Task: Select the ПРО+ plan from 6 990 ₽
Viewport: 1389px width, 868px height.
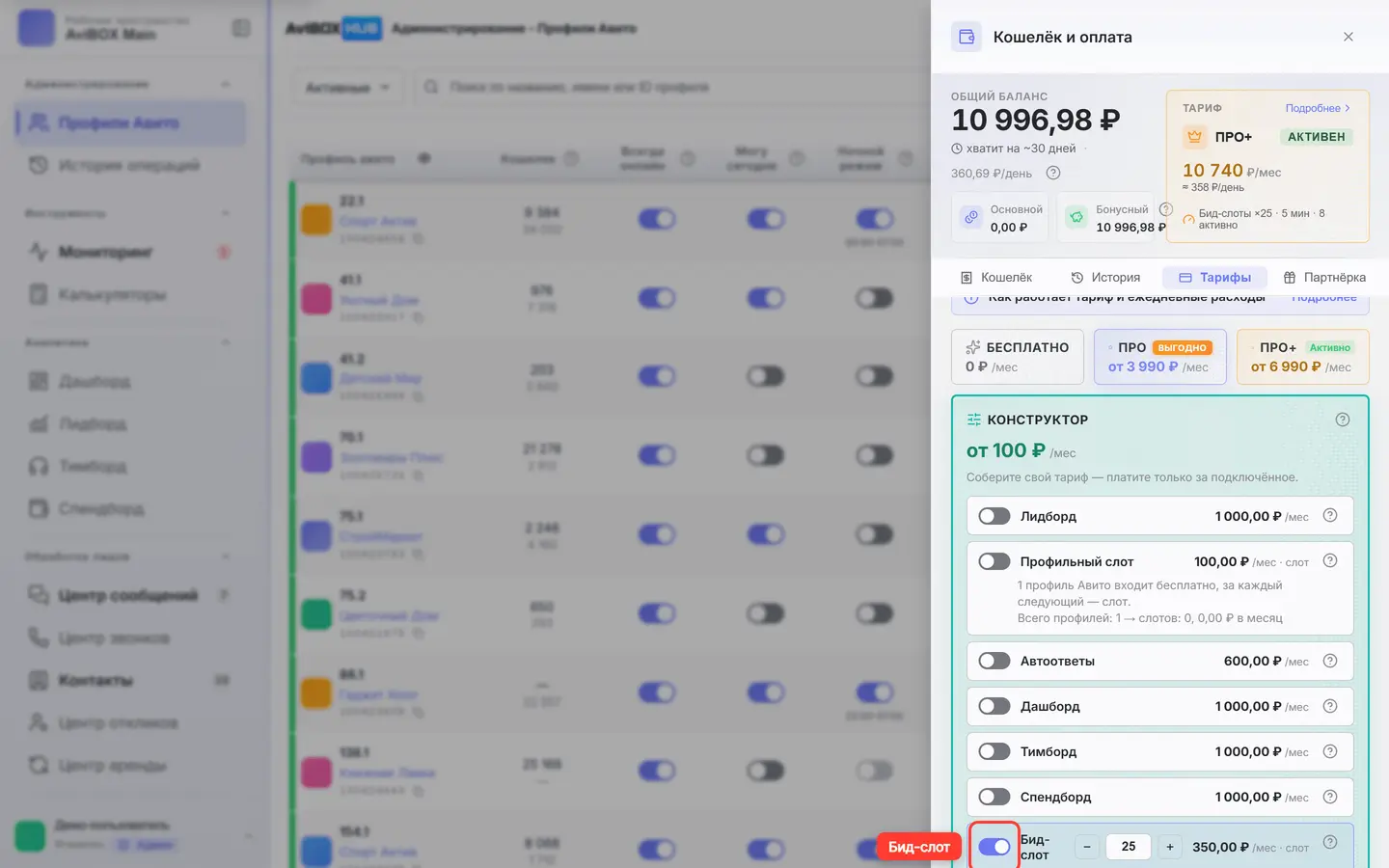Action: (1303, 357)
